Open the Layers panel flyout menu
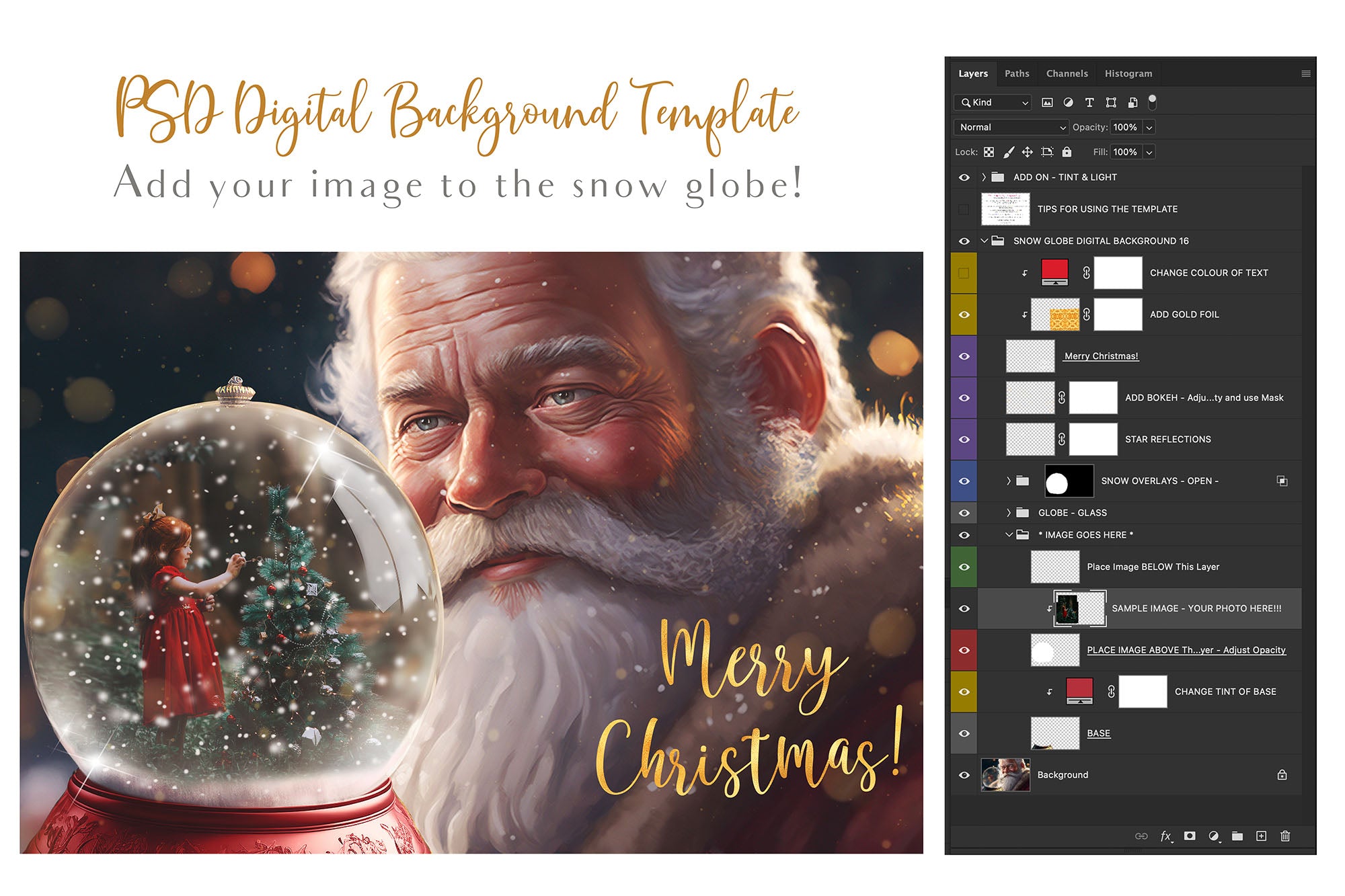The height and width of the screenshot is (896, 1345). coord(1305,73)
